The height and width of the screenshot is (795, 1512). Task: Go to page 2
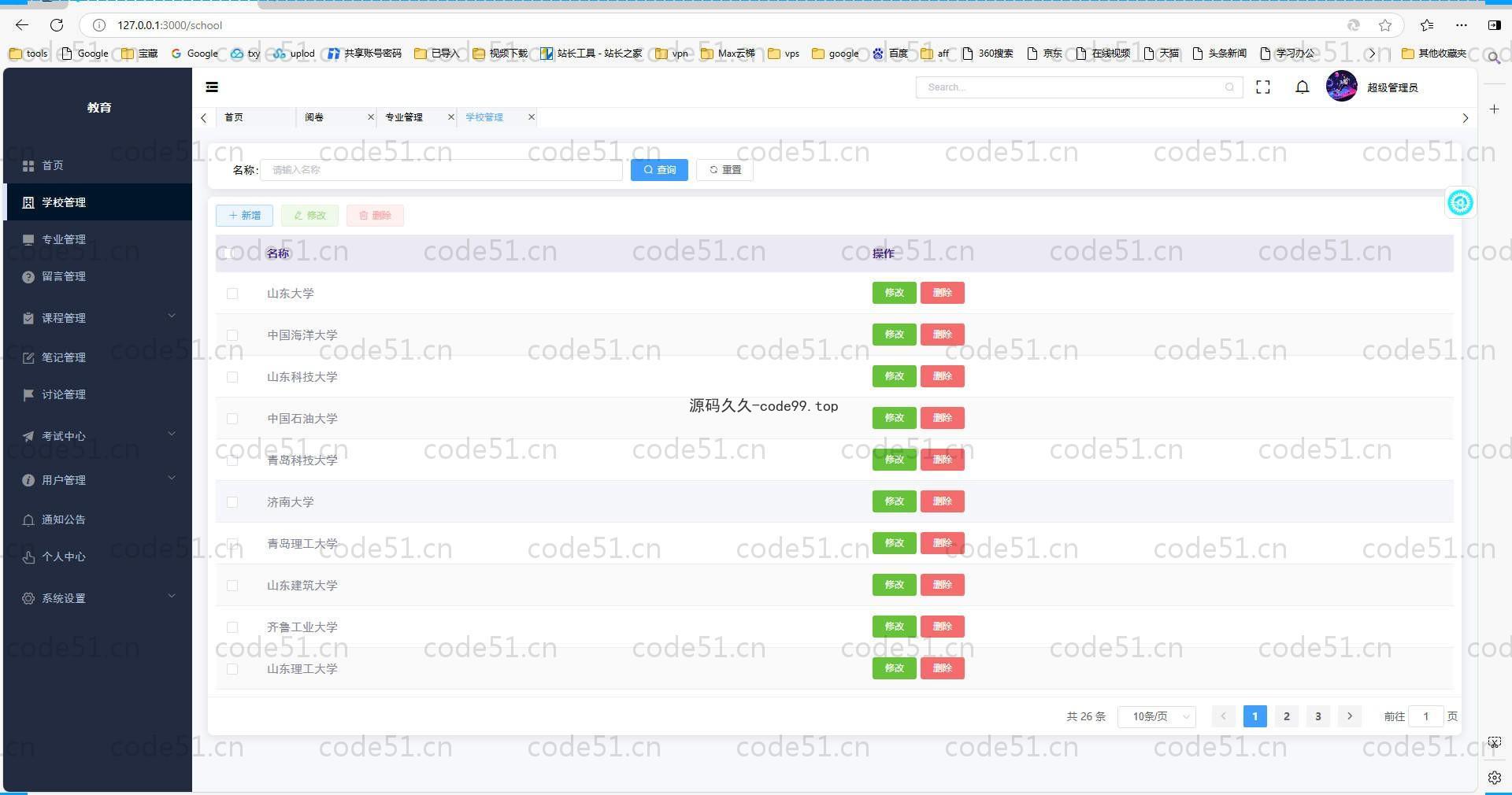(1287, 716)
